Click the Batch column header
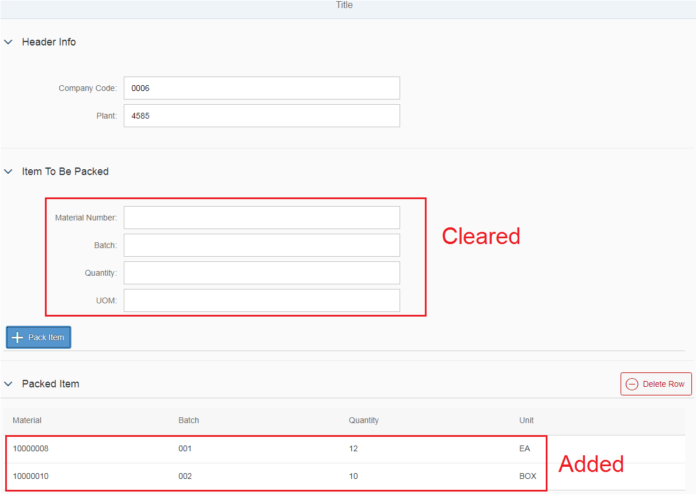696x495 pixels. click(189, 420)
